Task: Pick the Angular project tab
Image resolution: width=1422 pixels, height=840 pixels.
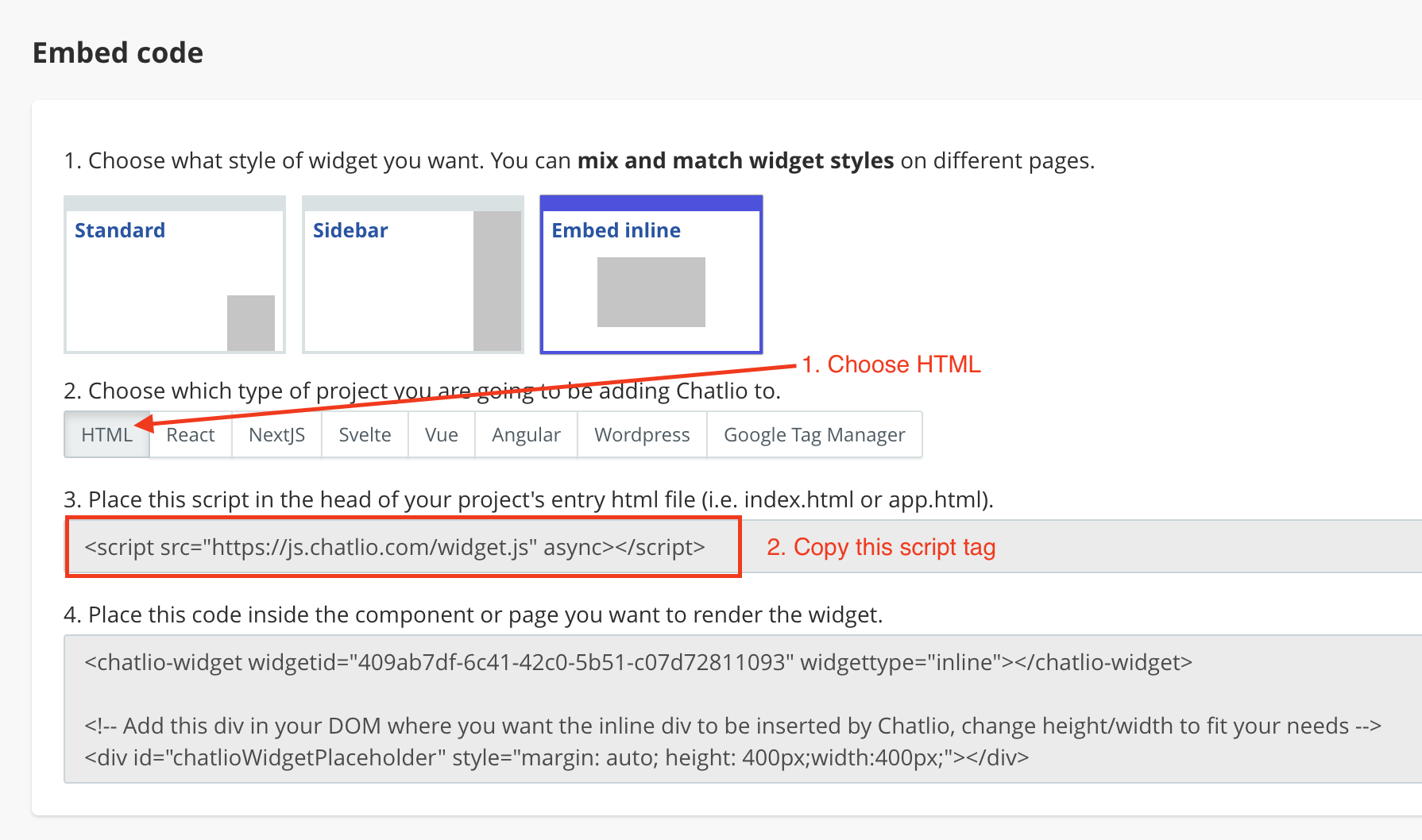Action: tap(526, 434)
